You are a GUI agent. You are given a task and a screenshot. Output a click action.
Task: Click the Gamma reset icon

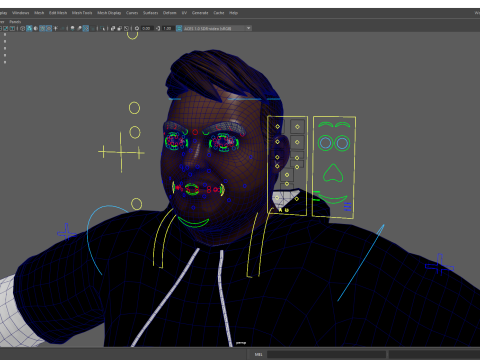(158, 28)
